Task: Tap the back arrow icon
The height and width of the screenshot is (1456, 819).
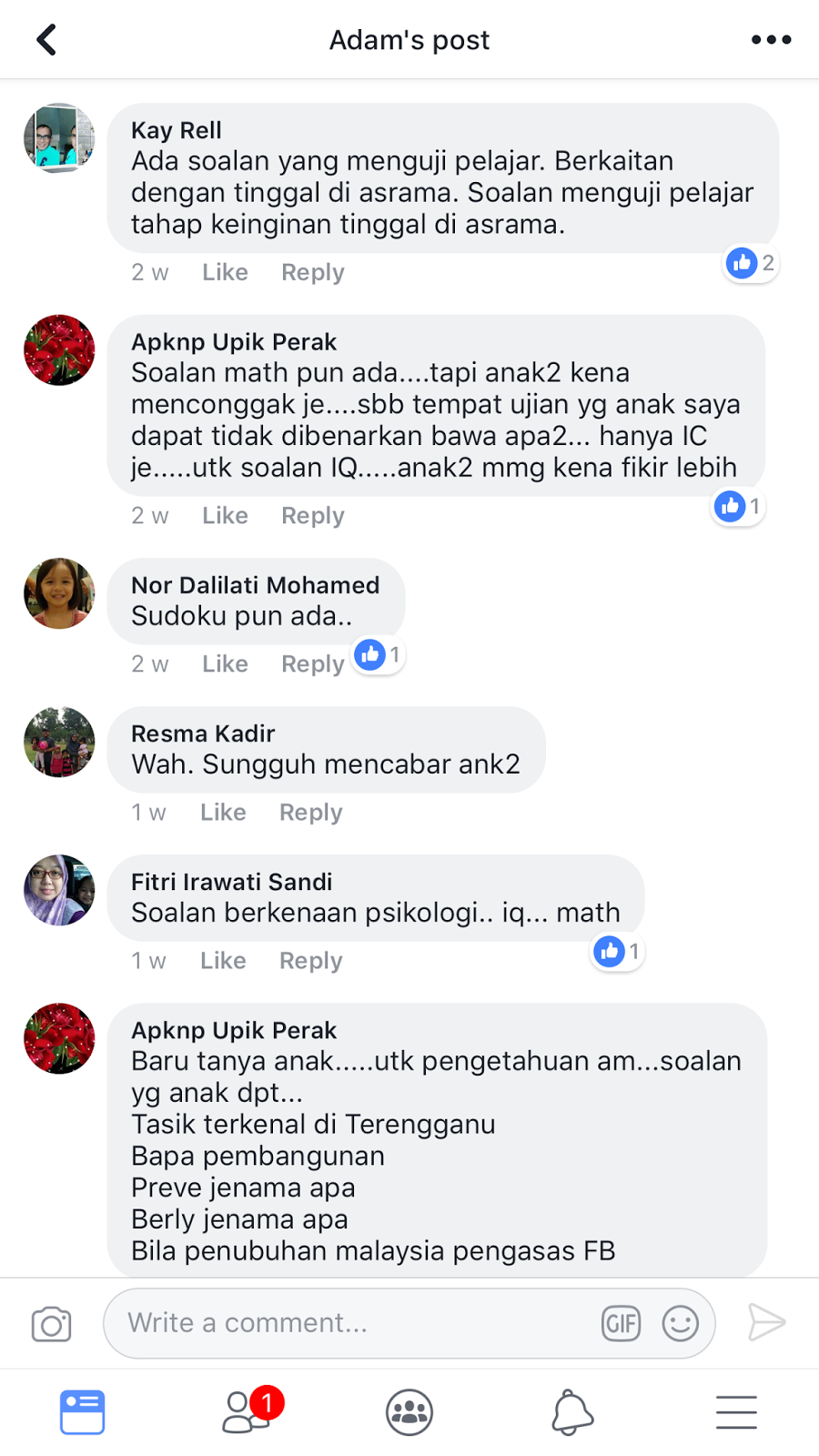Action: click(46, 40)
